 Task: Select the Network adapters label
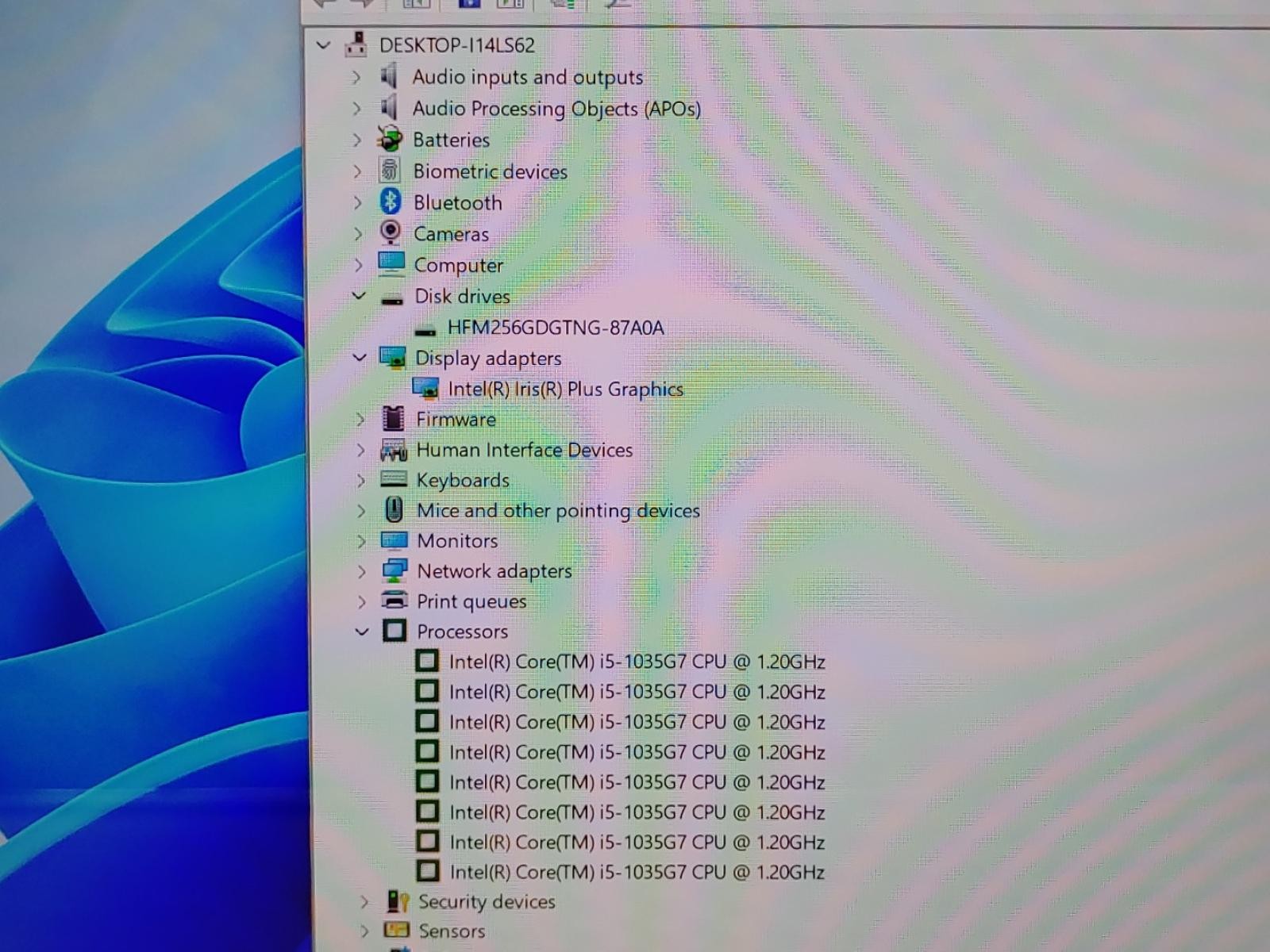(495, 571)
